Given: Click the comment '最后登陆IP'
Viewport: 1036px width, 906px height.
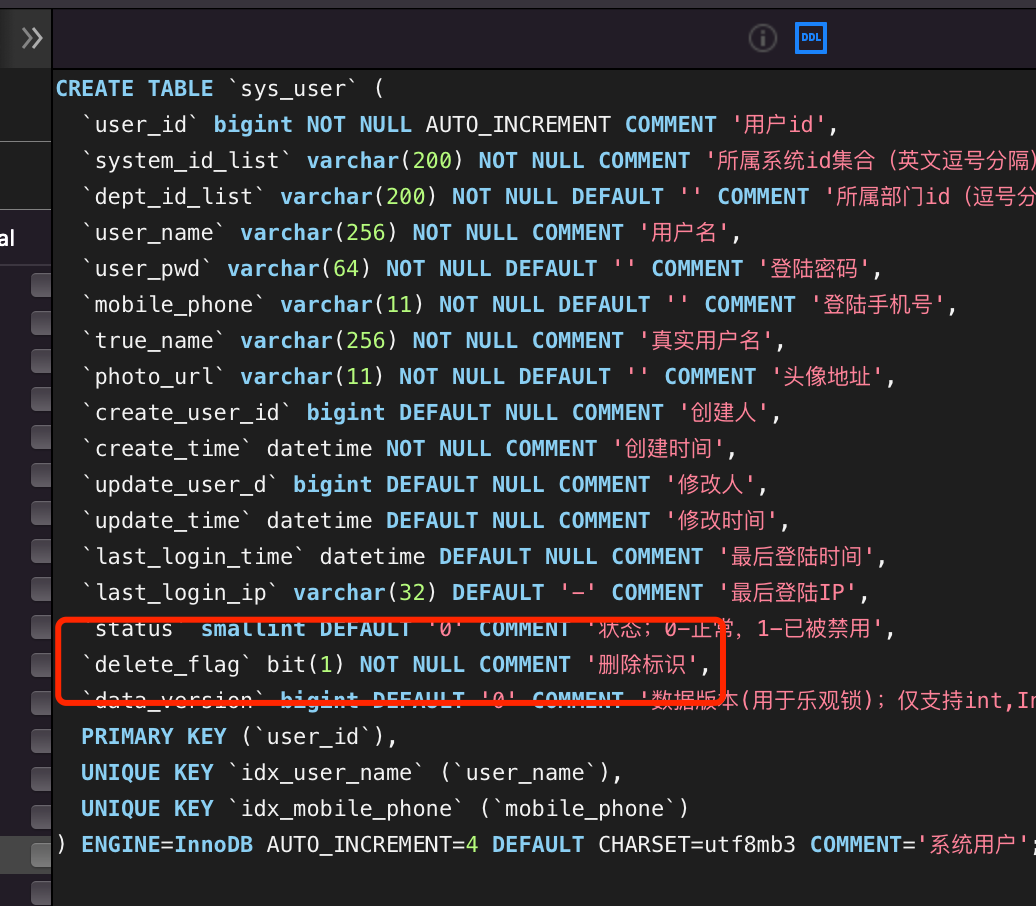Looking at the screenshot, I should click(788, 592).
